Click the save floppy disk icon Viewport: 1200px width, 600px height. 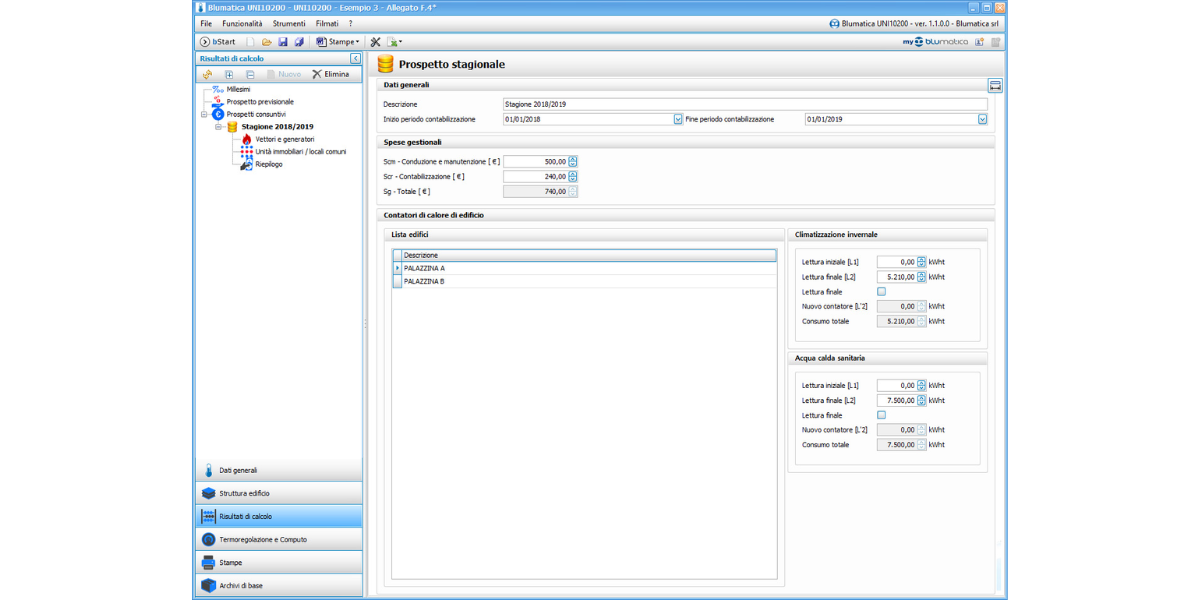click(283, 42)
